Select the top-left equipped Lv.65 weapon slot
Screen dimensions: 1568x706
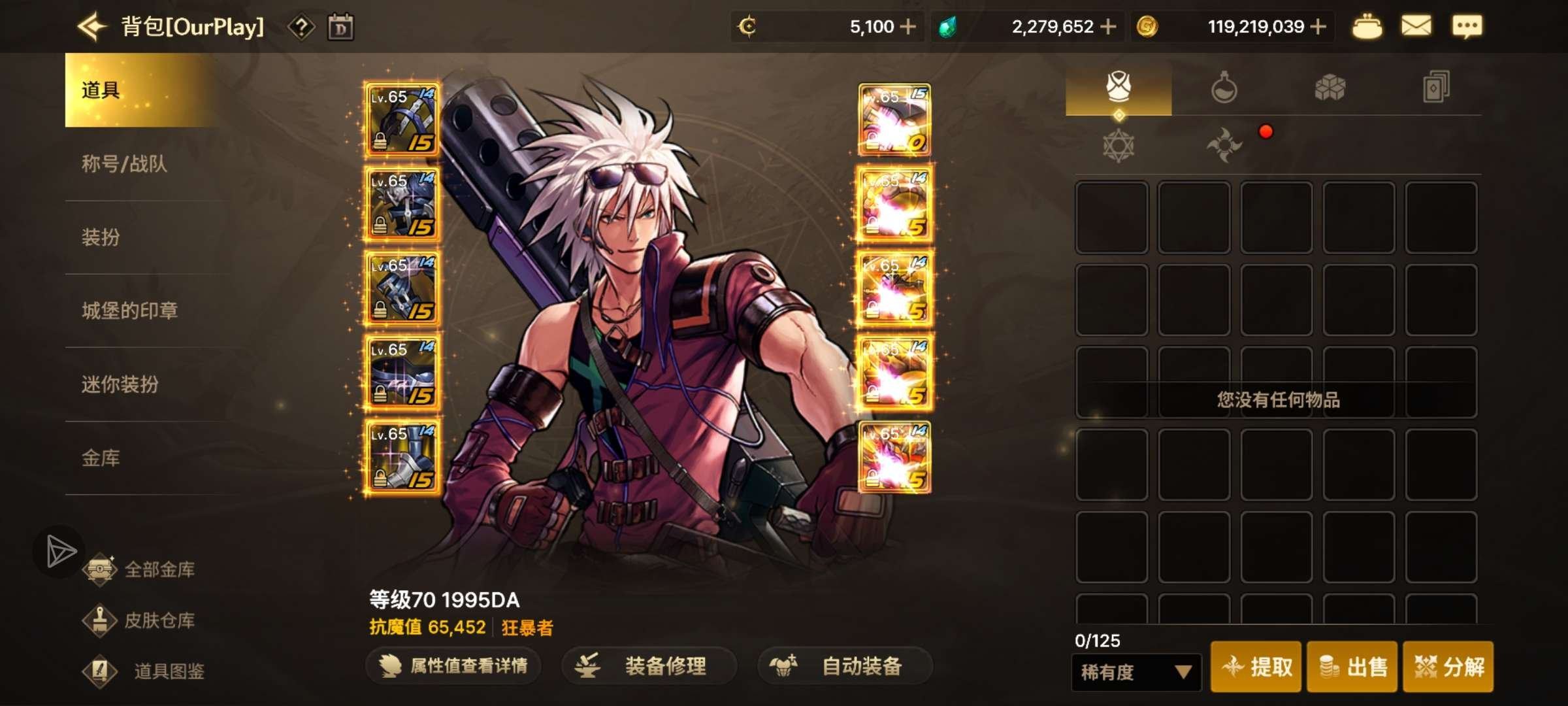tap(402, 120)
